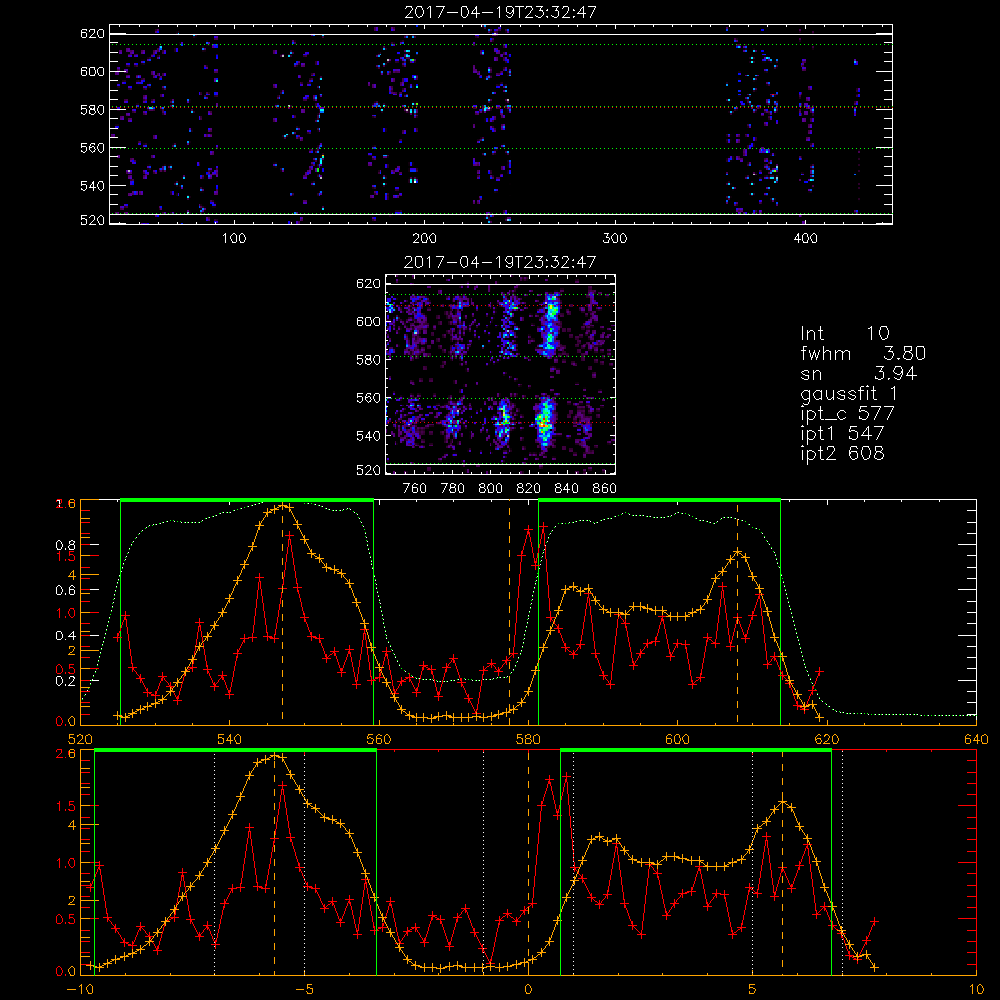Image resolution: width=1000 pixels, height=1000 pixels.
Task: Click x-axis label '5' of the bottom profile plot
Action: point(753,989)
